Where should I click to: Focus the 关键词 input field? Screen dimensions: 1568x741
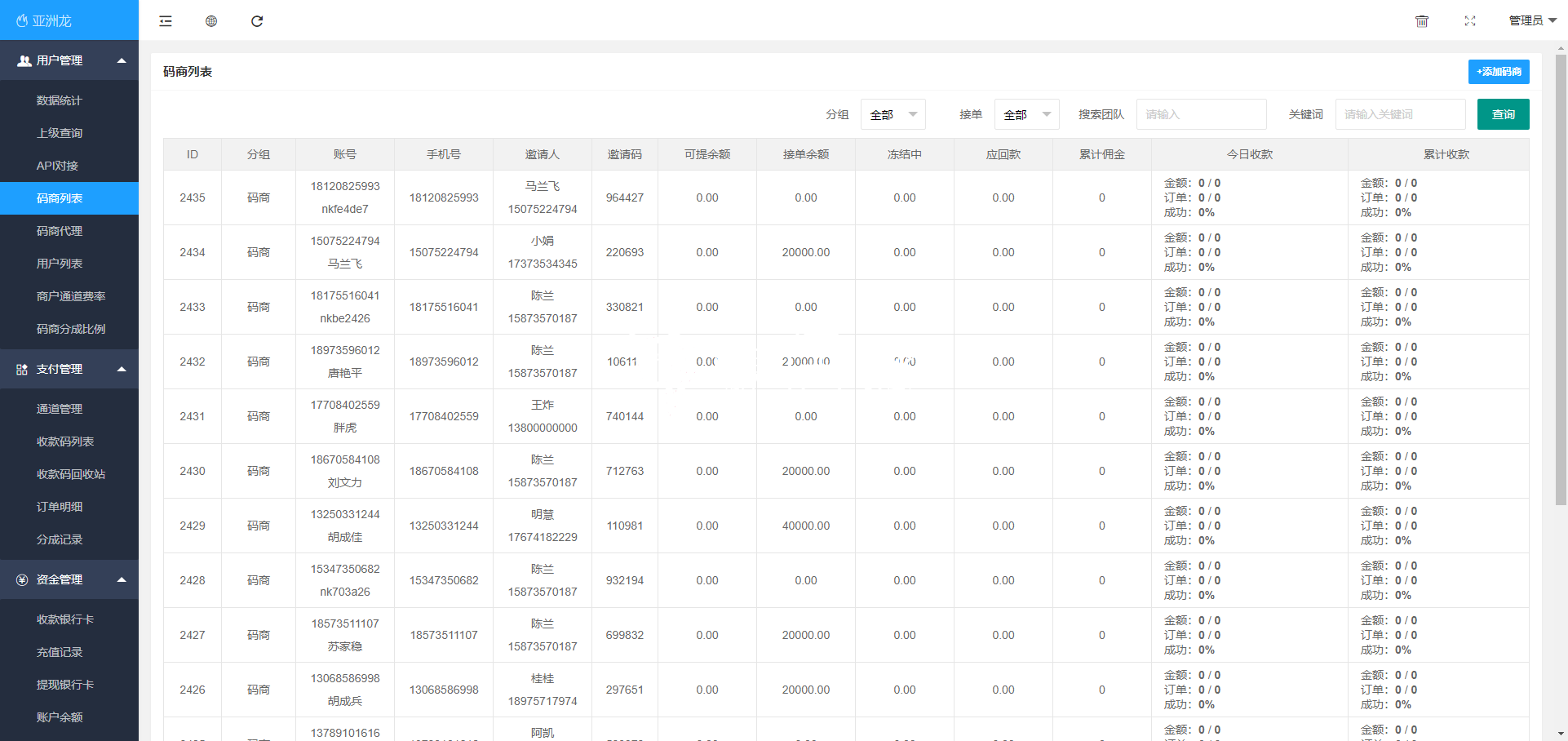coord(1401,114)
